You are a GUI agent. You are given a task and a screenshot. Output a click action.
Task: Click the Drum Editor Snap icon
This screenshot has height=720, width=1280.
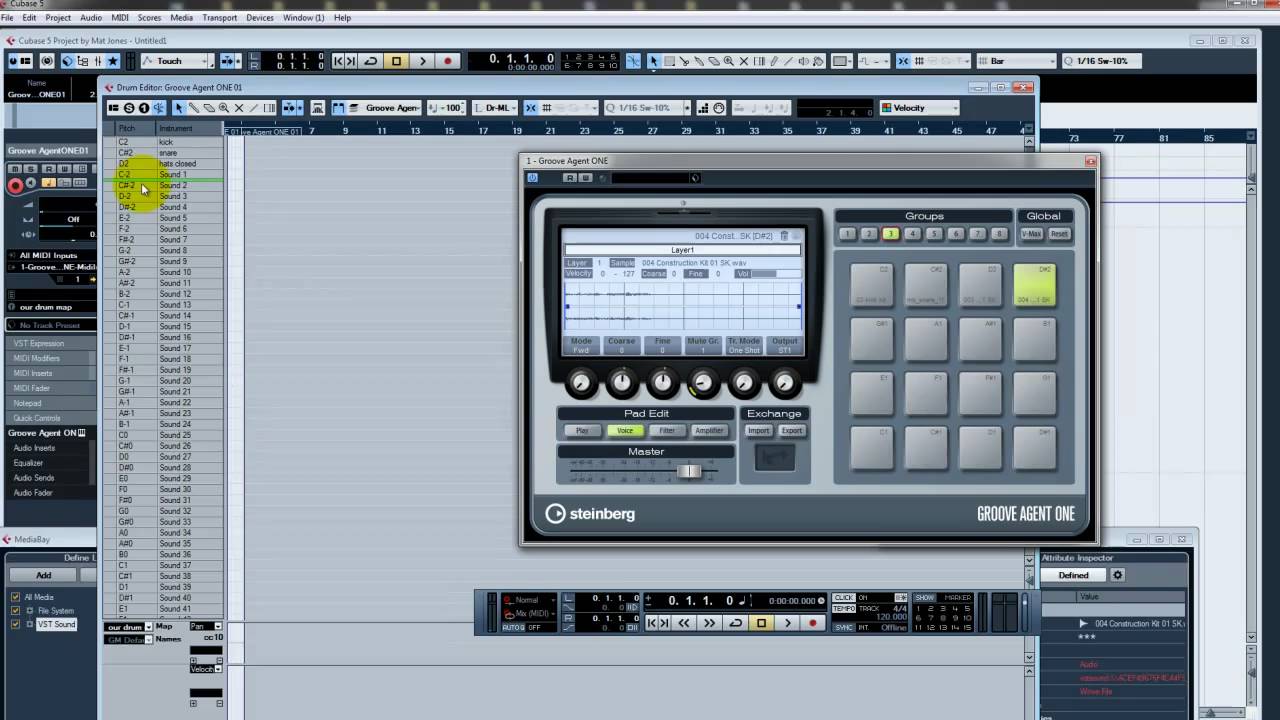pyautogui.click(x=531, y=108)
